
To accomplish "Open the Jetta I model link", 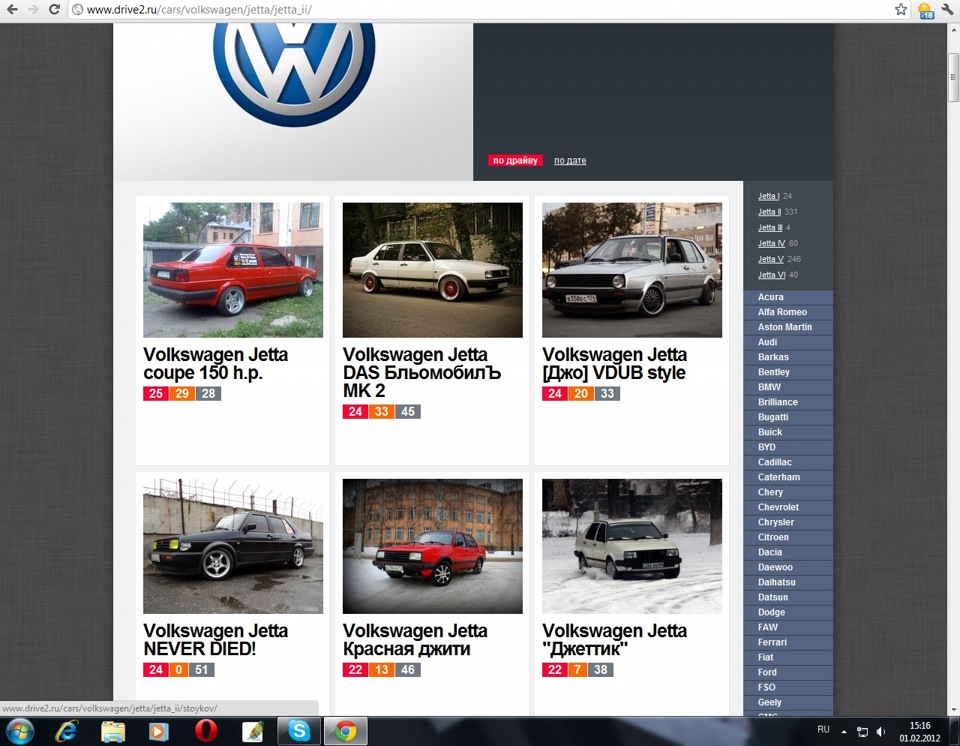I will point(768,196).
